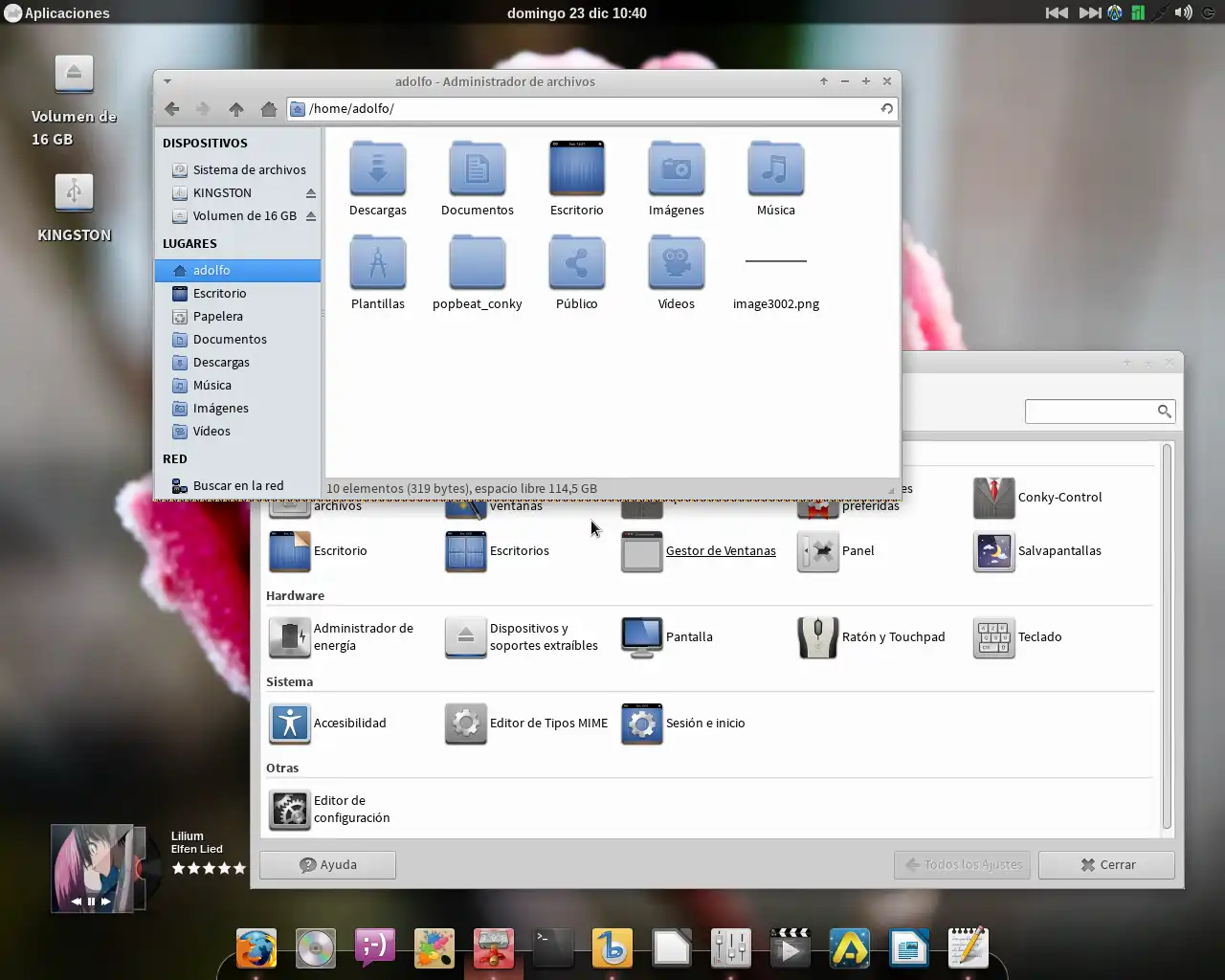Open Imágenes in the sidebar

point(237,409)
